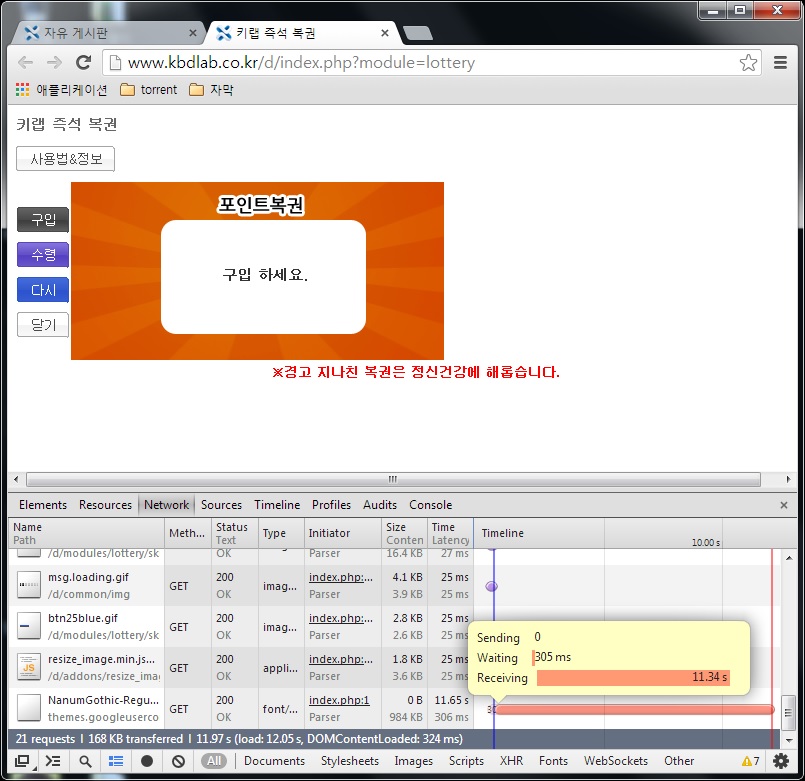
Task: Open the 애플리케이션 apps grid icon
Action: [x=22, y=89]
